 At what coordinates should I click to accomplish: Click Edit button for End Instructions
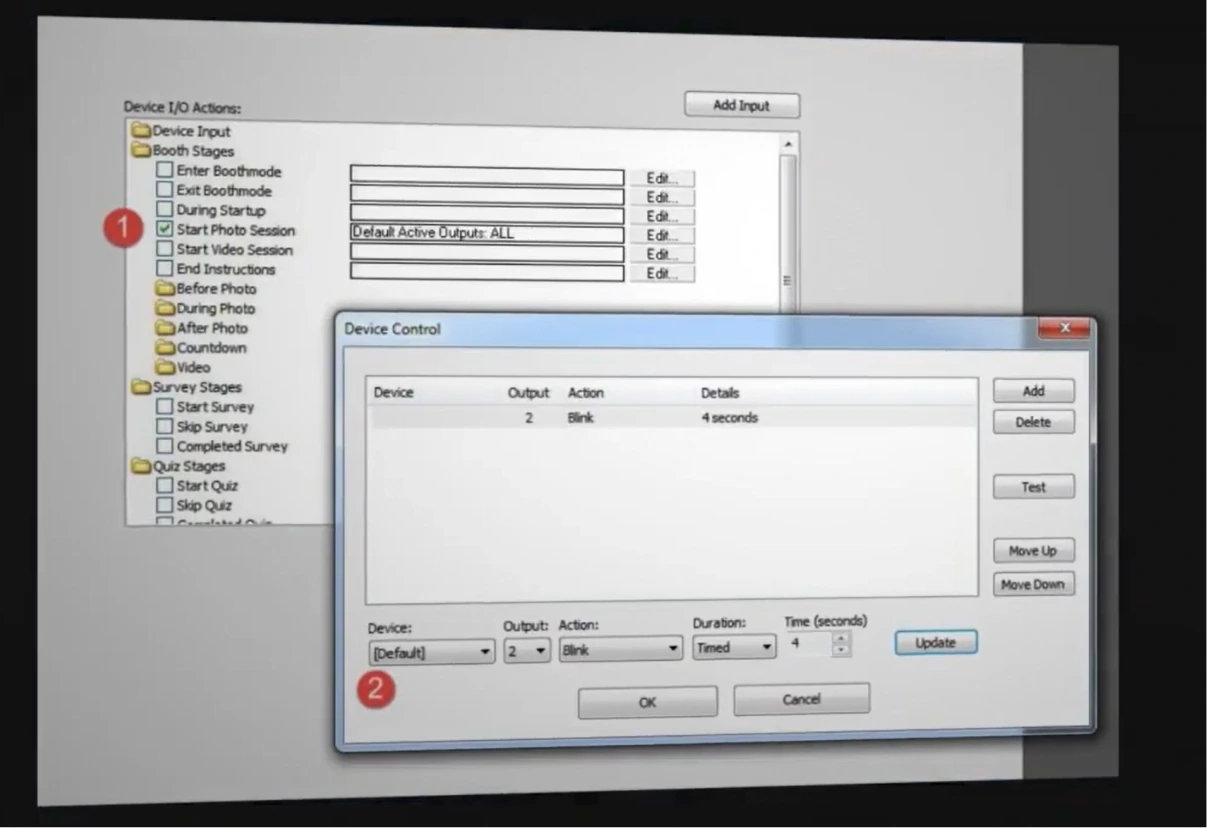point(662,273)
